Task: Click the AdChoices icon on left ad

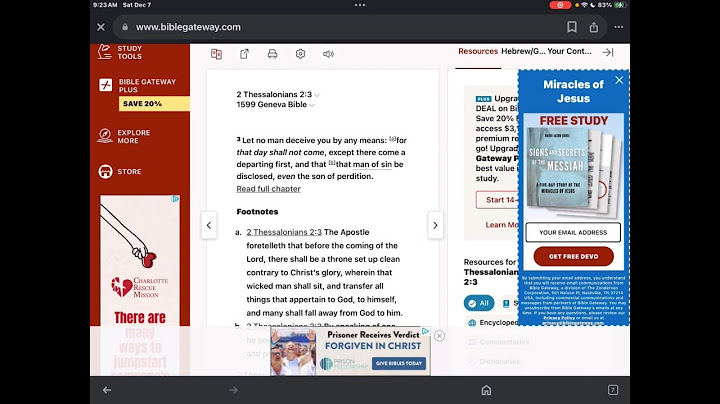Action: [x=175, y=199]
